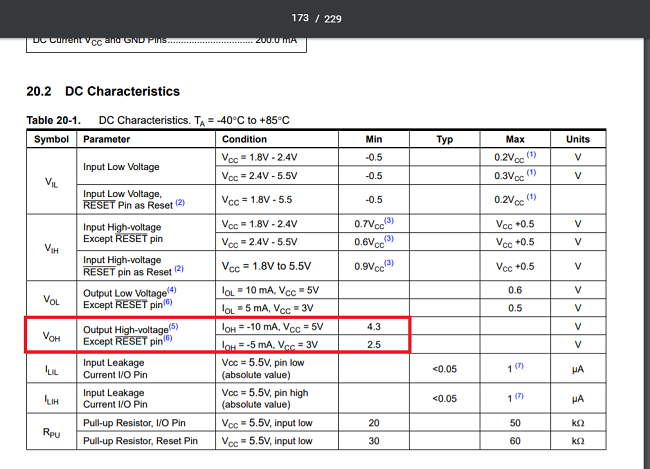The width and height of the screenshot is (650, 469).
Task: Click the page number field showing 173
Action: [300, 18]
